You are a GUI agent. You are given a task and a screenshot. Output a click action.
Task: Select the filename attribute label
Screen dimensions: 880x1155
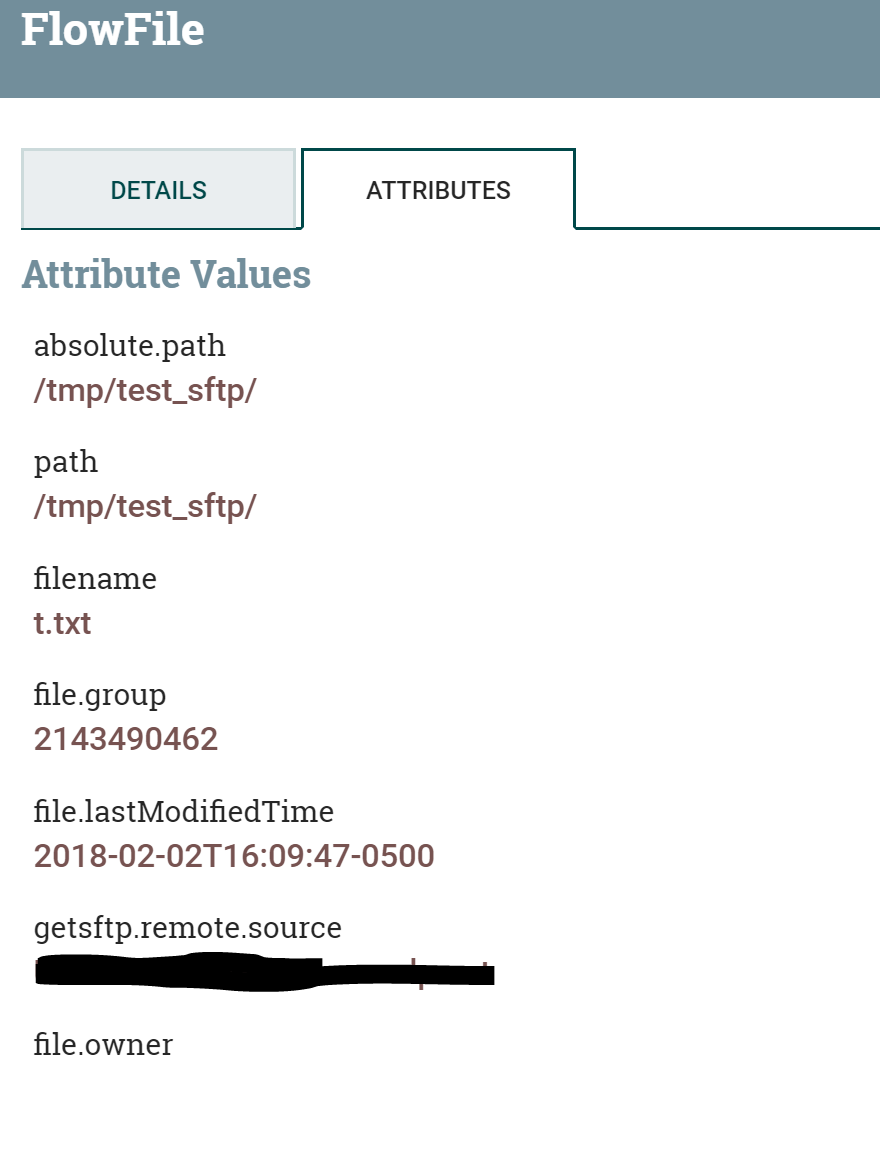(x=95, y=578)
